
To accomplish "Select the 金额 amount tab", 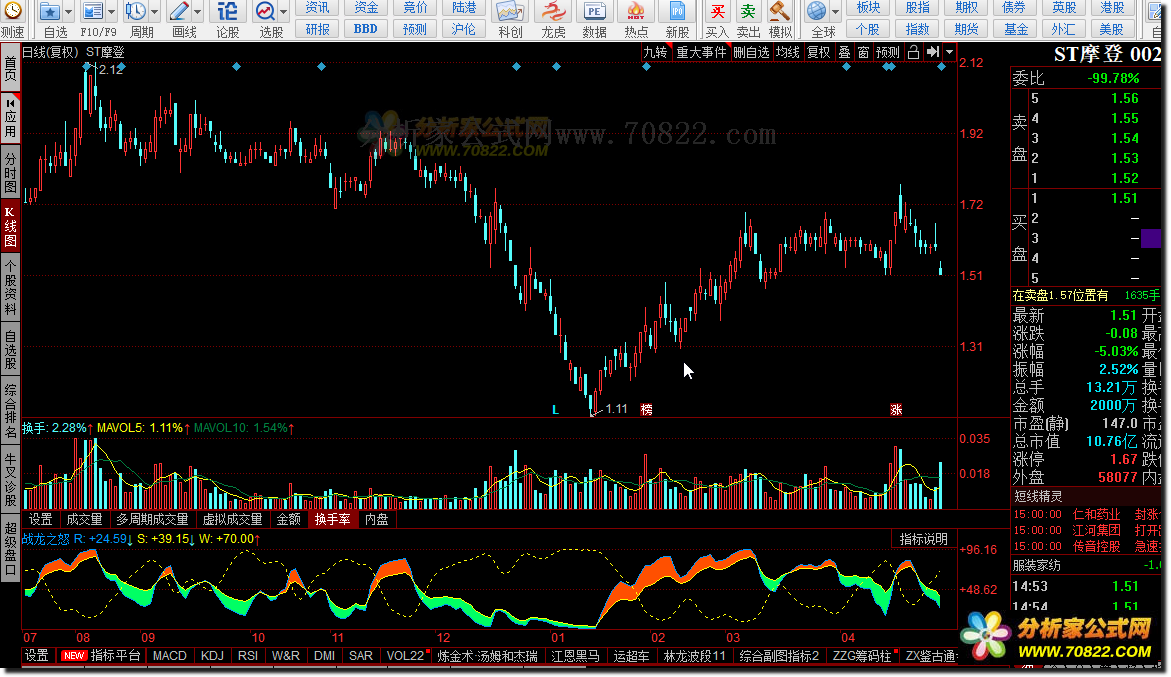I will [289, 519].
